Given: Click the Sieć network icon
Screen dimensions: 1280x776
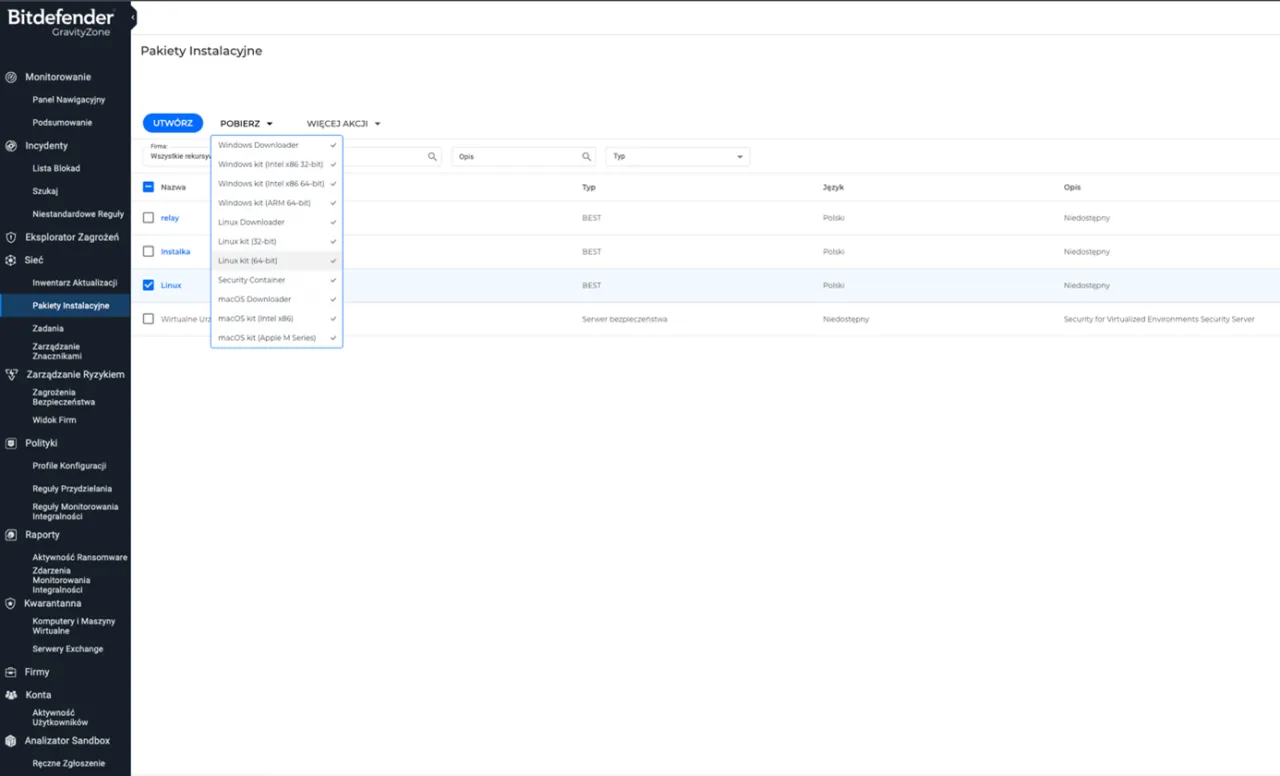Looking at the screenshot, I should click(11, 260).
